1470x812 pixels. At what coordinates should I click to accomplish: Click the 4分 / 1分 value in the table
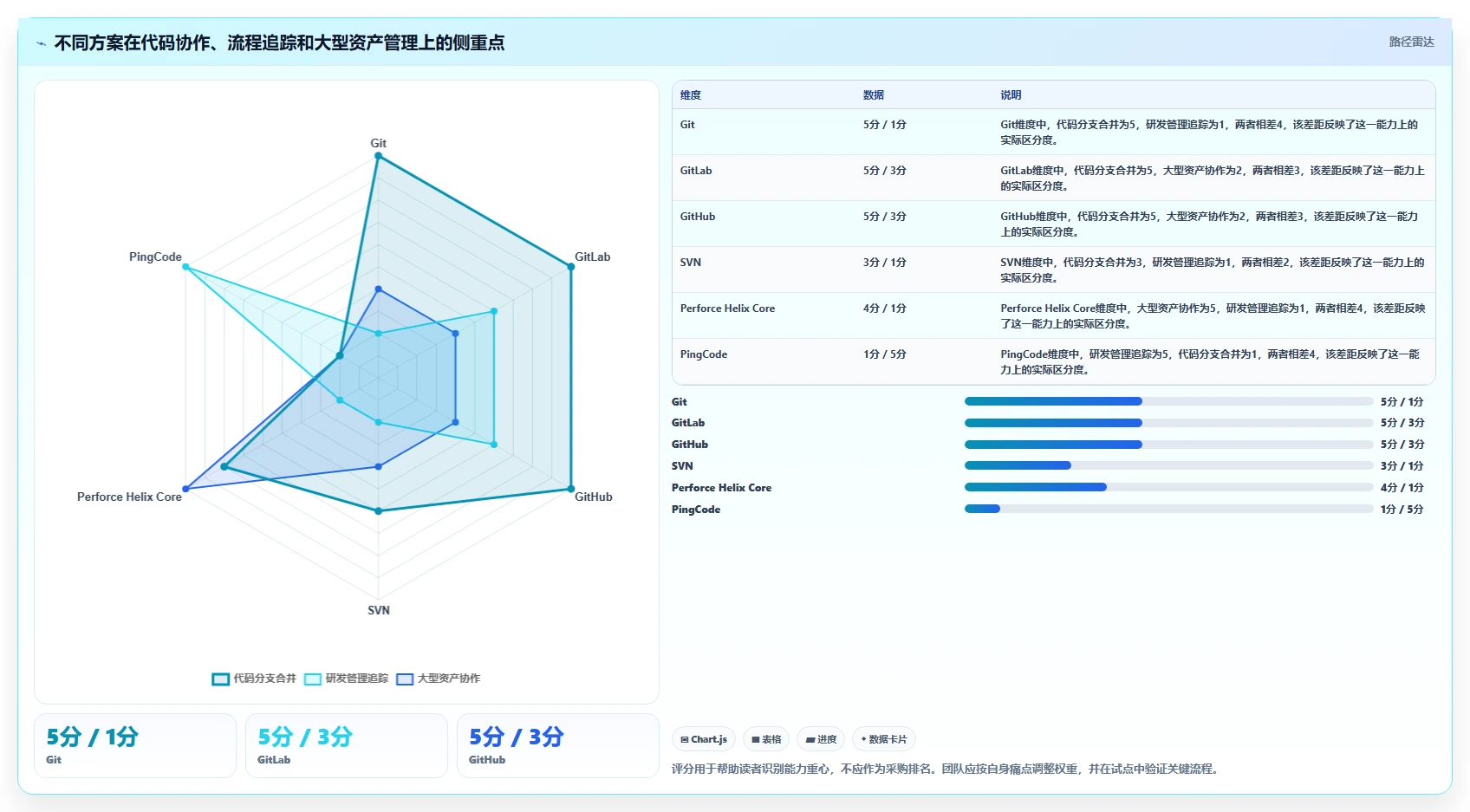(884, 309)
